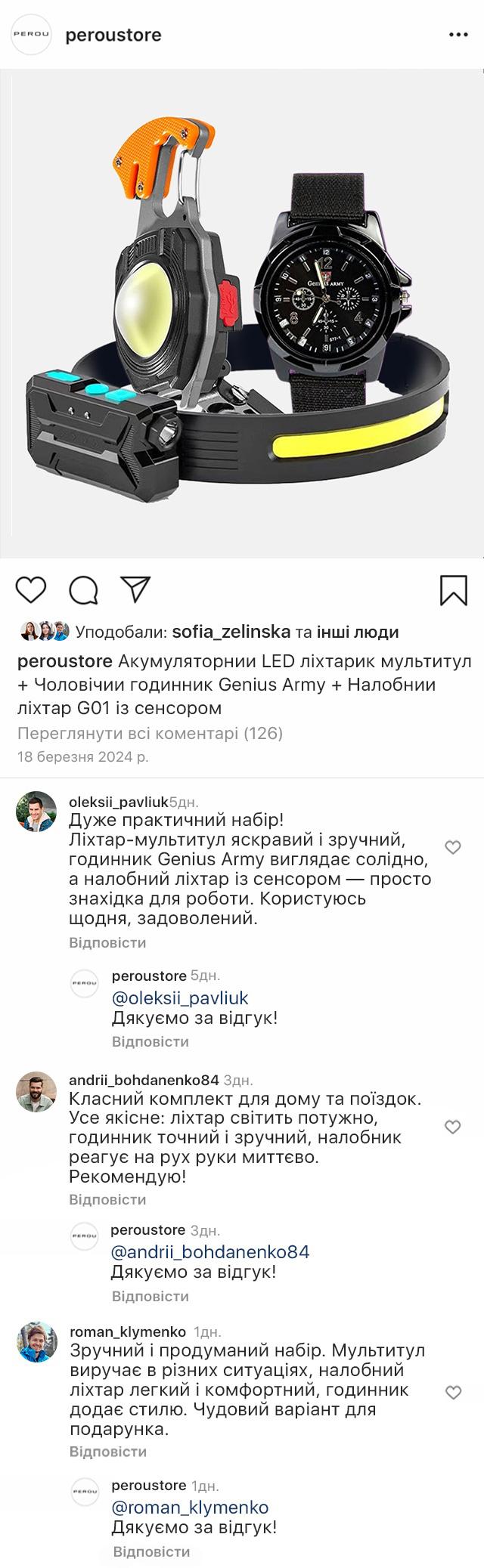Expand all 126 comments
This screenshot has width=484, height=1568.
pyautogui.click(x=150, y=733)
